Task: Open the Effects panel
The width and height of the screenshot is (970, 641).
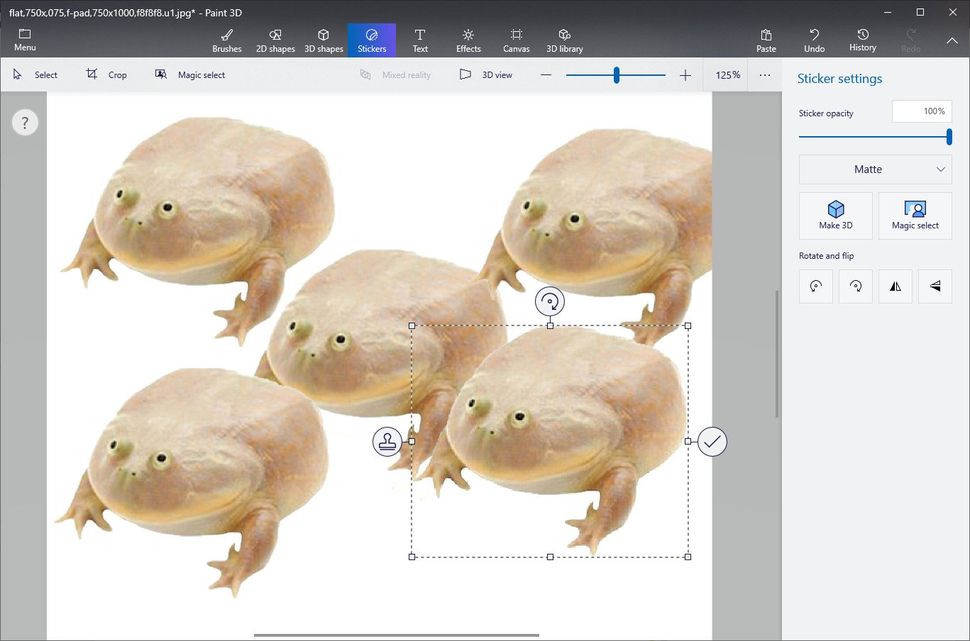Action: [467, 40]
